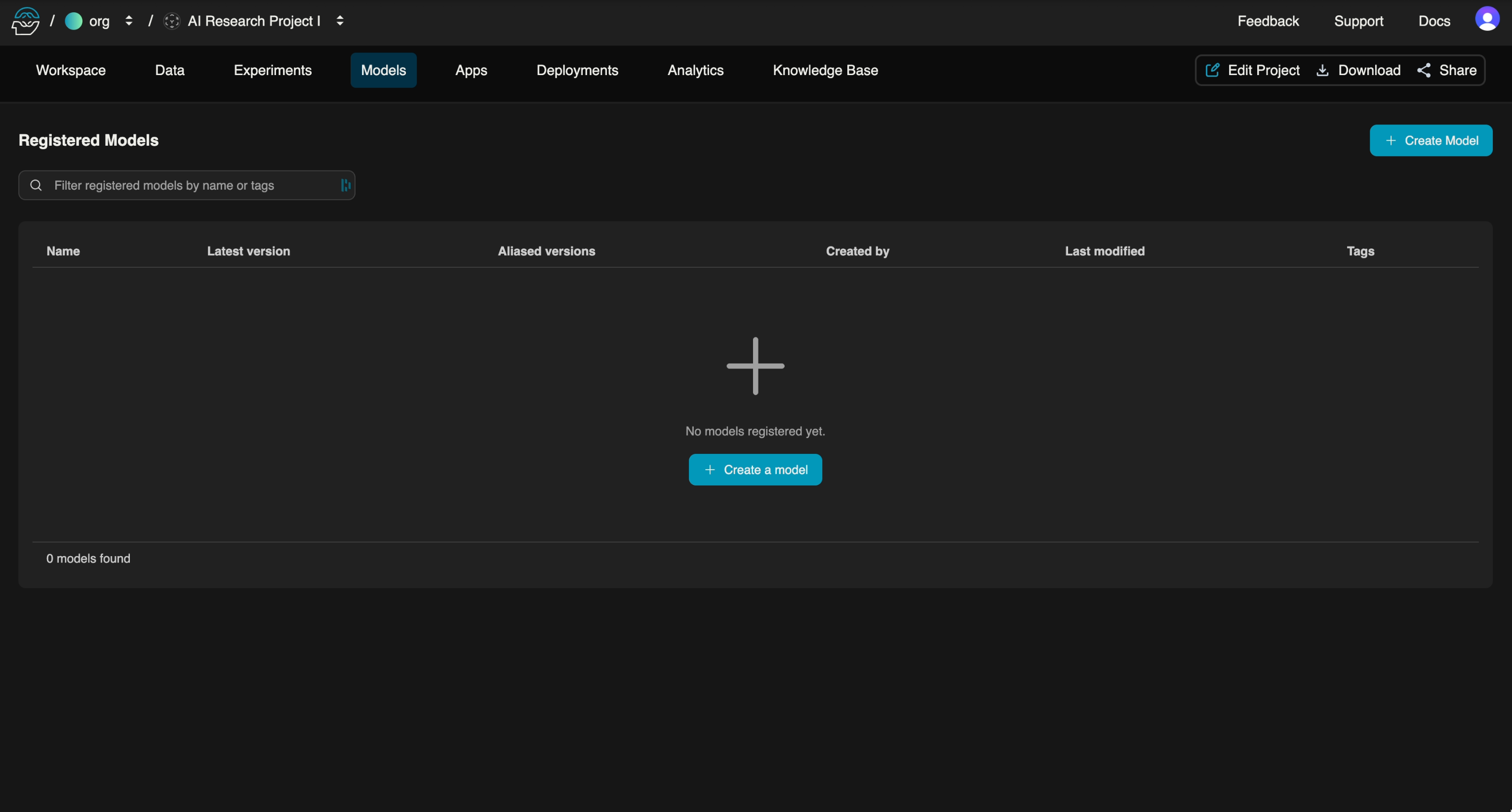Expand the org switcher dropdown
Image resolution: width=1512 pixels, height=812 pixels.
tap(128, 21)
